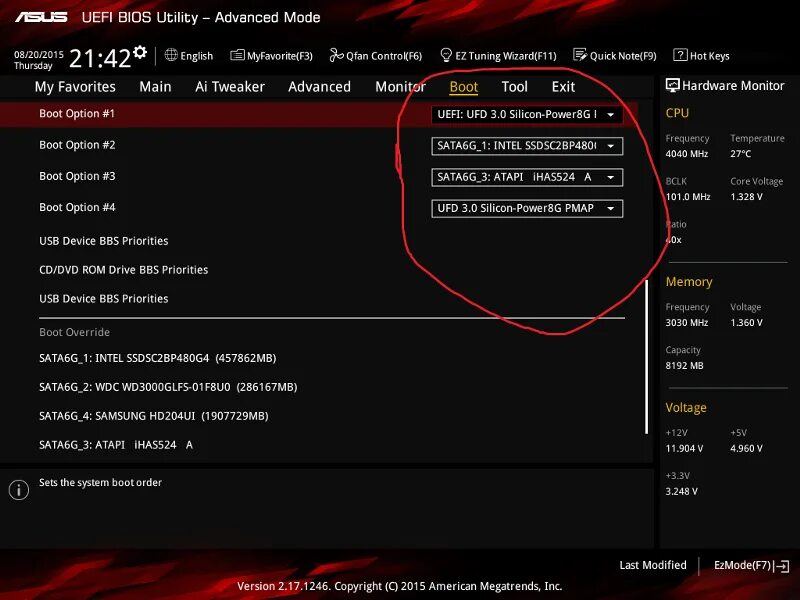Image resolution: width=800 pixels, height=600 pixels.
Task: Click the EZ Tuning Wizard lightbulb icon
Action: click(x=446, y=55)
